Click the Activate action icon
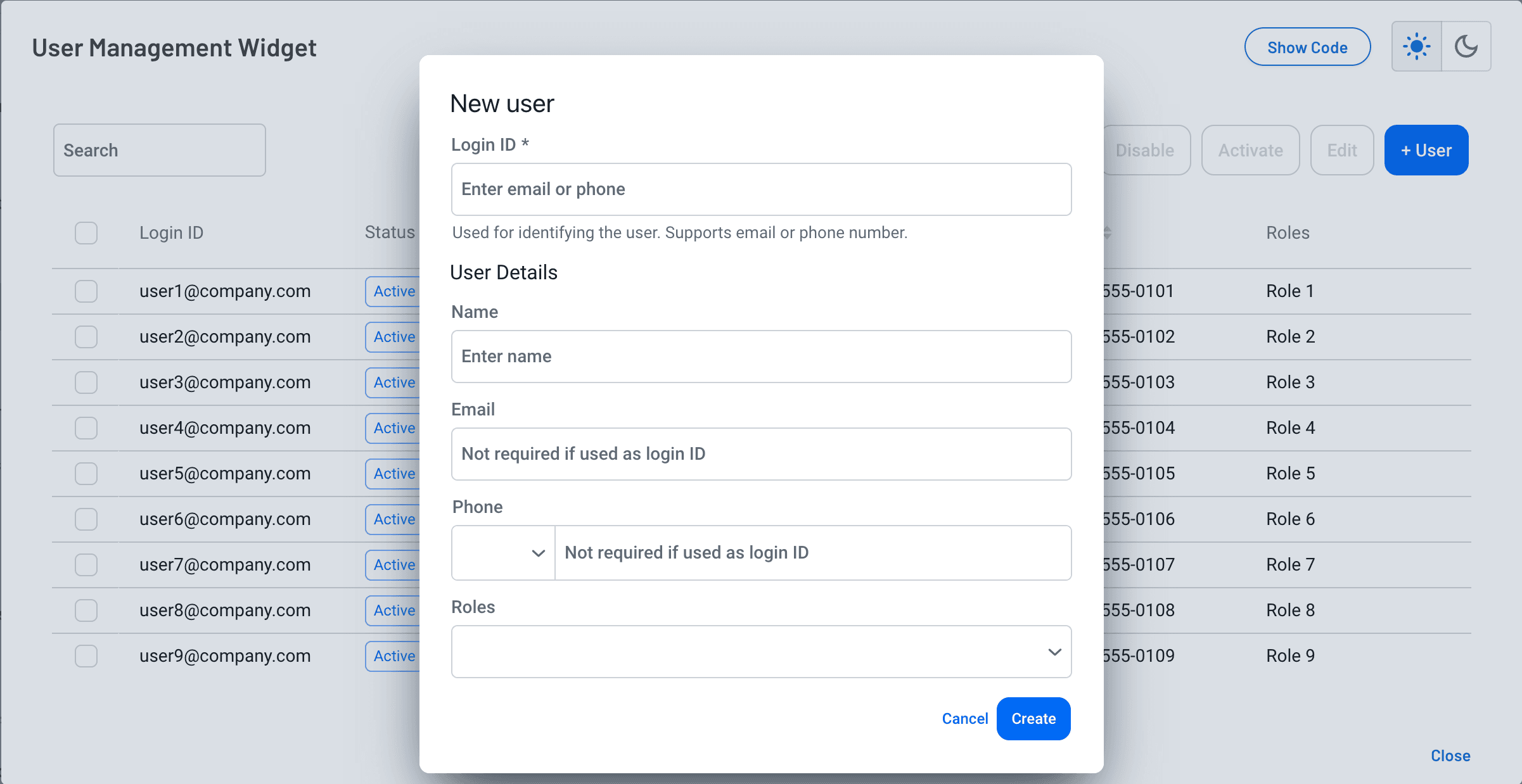The image size is (1522, 784). coord(1250,150)
